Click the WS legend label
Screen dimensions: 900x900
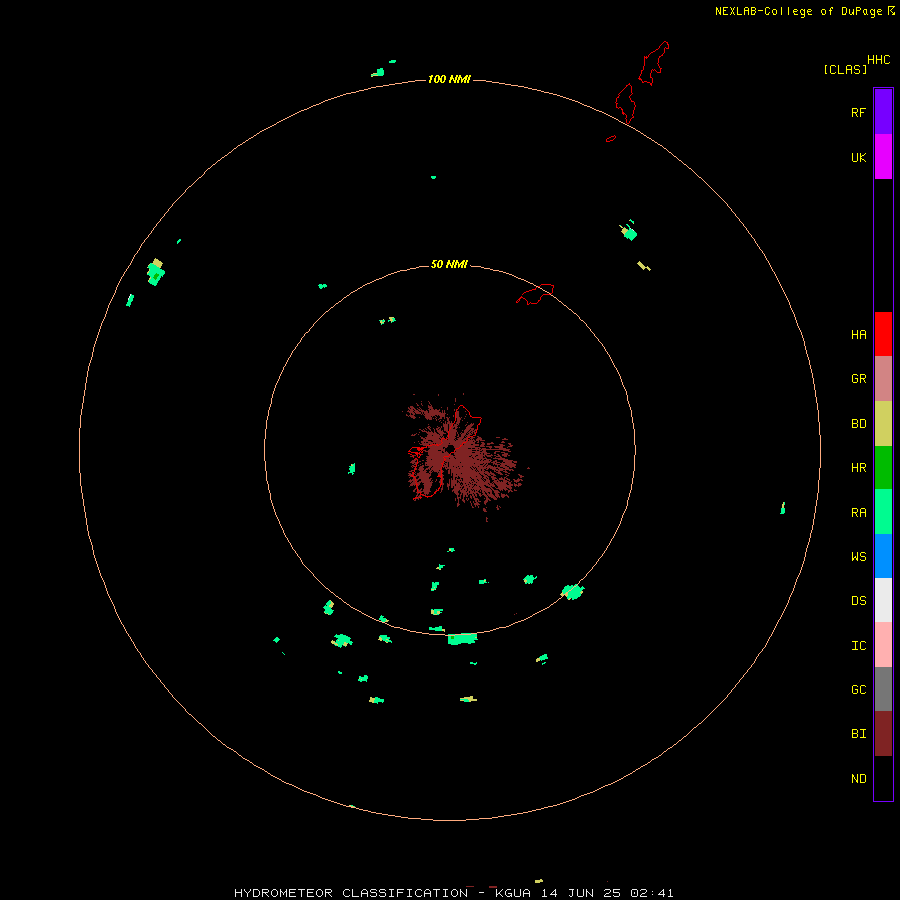pos(858,556)
